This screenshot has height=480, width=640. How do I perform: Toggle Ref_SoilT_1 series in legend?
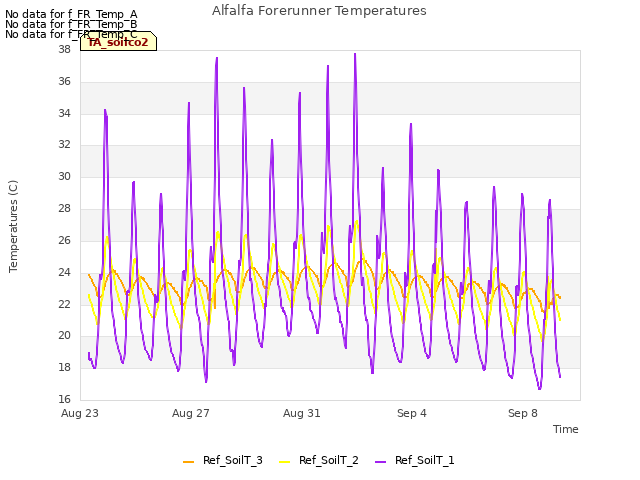[415, 460]
